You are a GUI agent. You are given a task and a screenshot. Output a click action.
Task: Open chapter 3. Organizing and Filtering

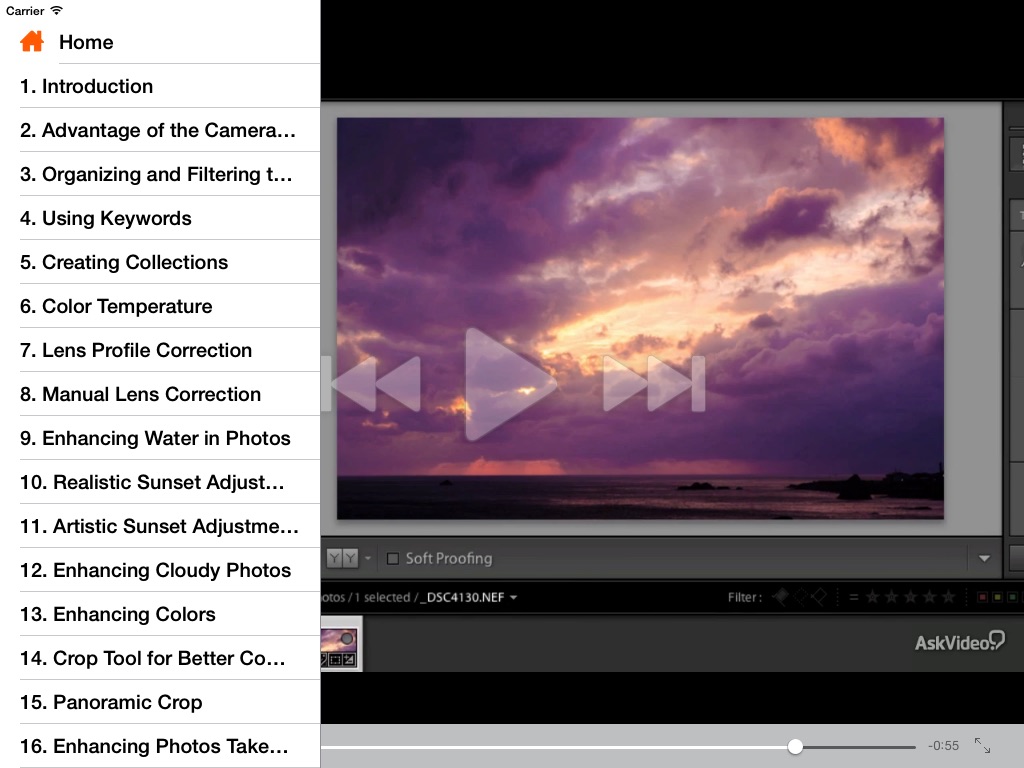point(160,174)
